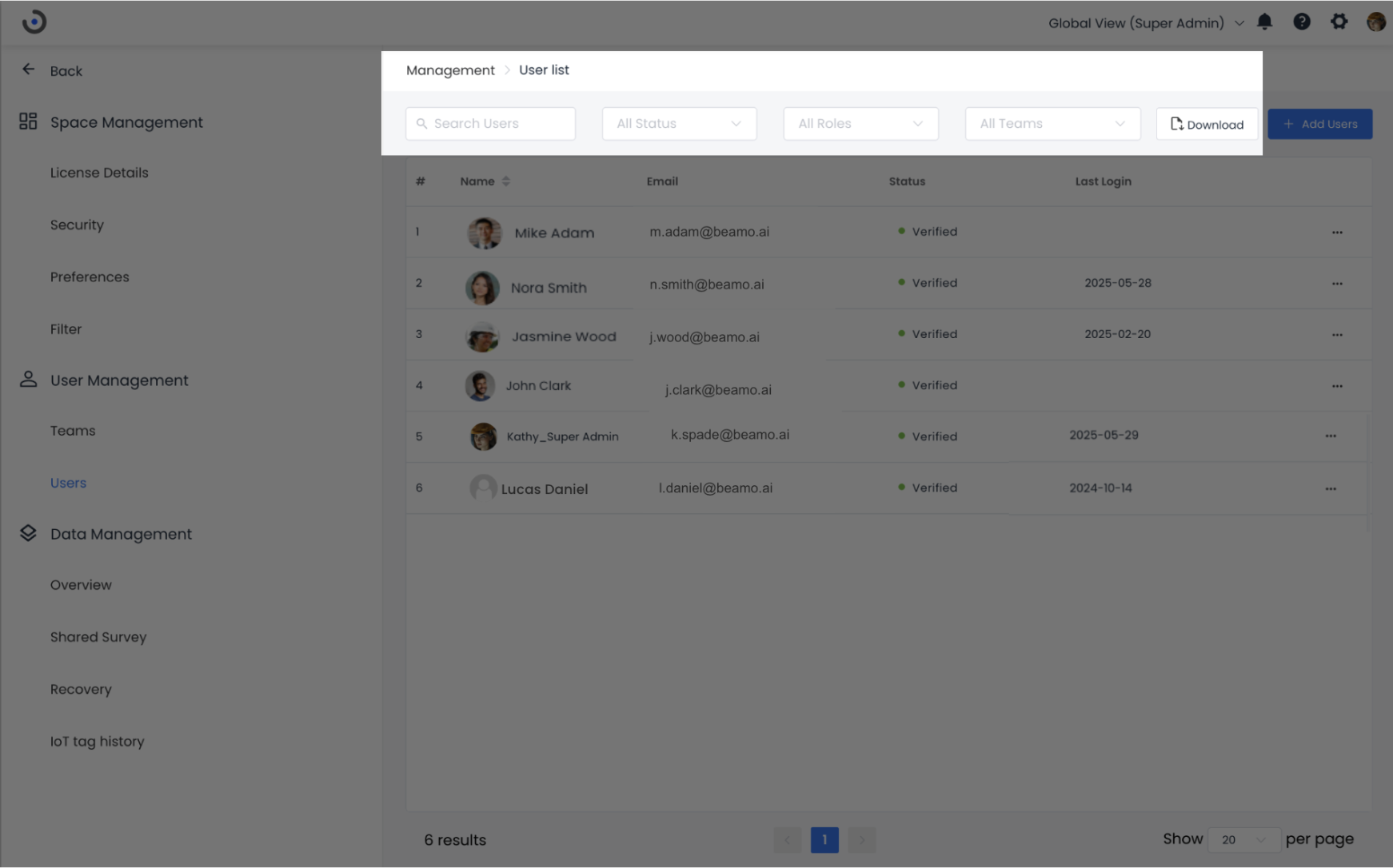Open the notifications bell
1393x868 pixels.
[1264, 22]
